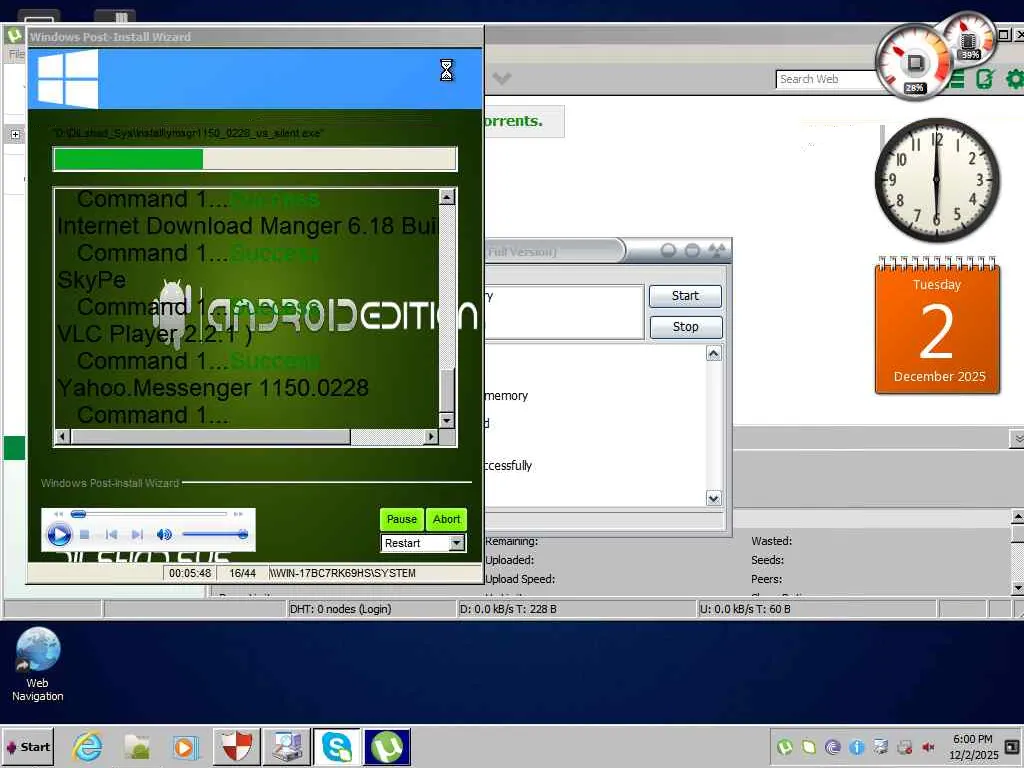Viewport: 1024px width, 768px height.
Task: Click the command log's vertical scroll-down arrow
Action: click(447, 421)
